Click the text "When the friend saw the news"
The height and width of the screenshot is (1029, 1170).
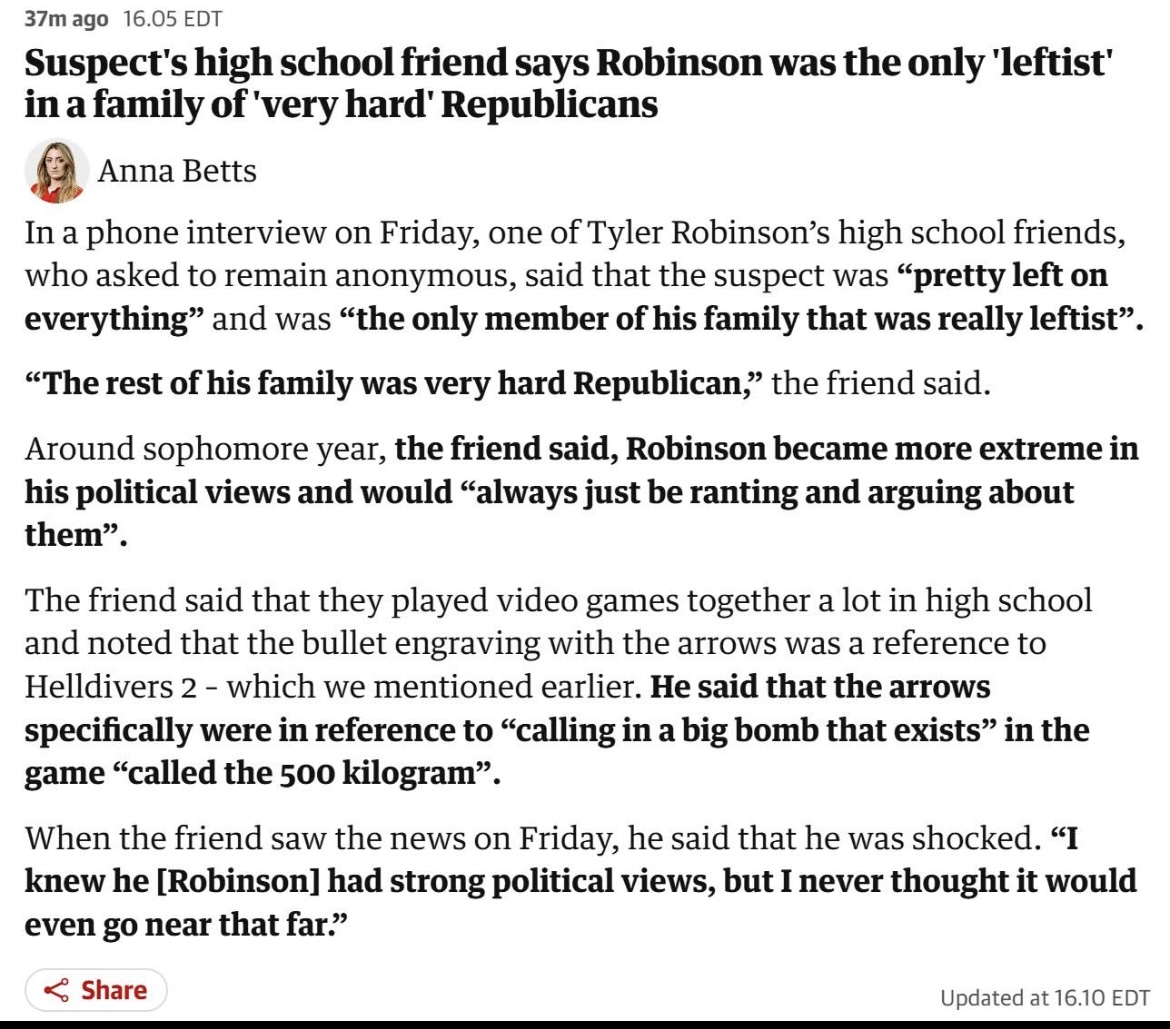pos(260,837)
